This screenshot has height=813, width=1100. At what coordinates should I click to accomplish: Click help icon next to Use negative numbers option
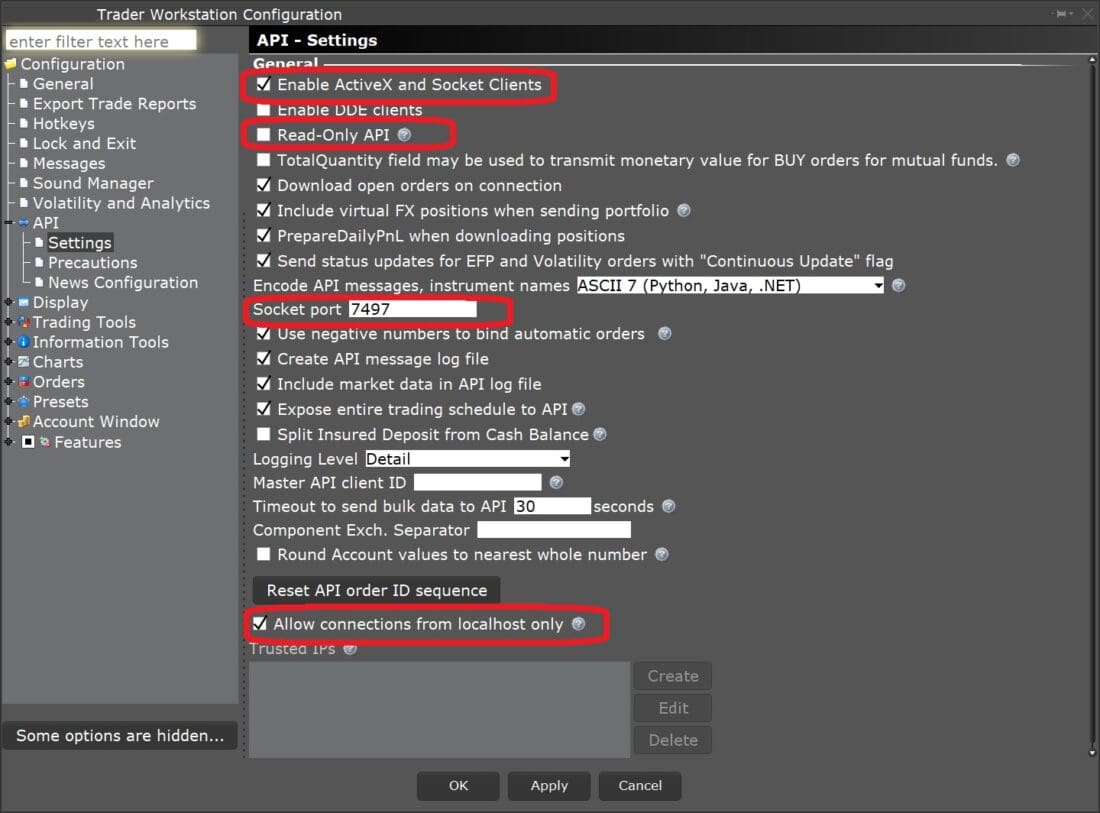point(664,335)
